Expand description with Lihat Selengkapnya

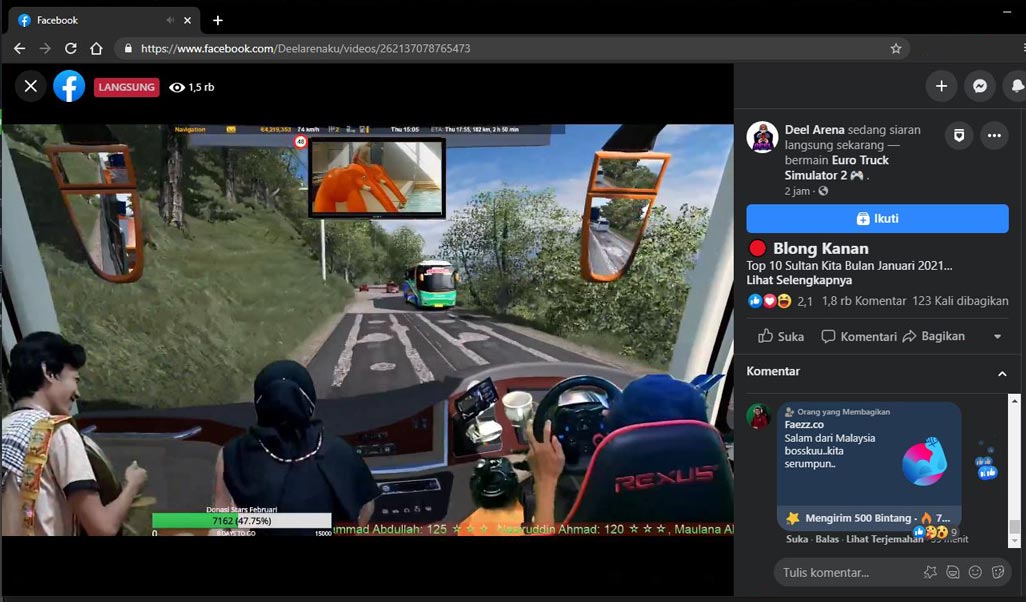click(x=799, y=280)
